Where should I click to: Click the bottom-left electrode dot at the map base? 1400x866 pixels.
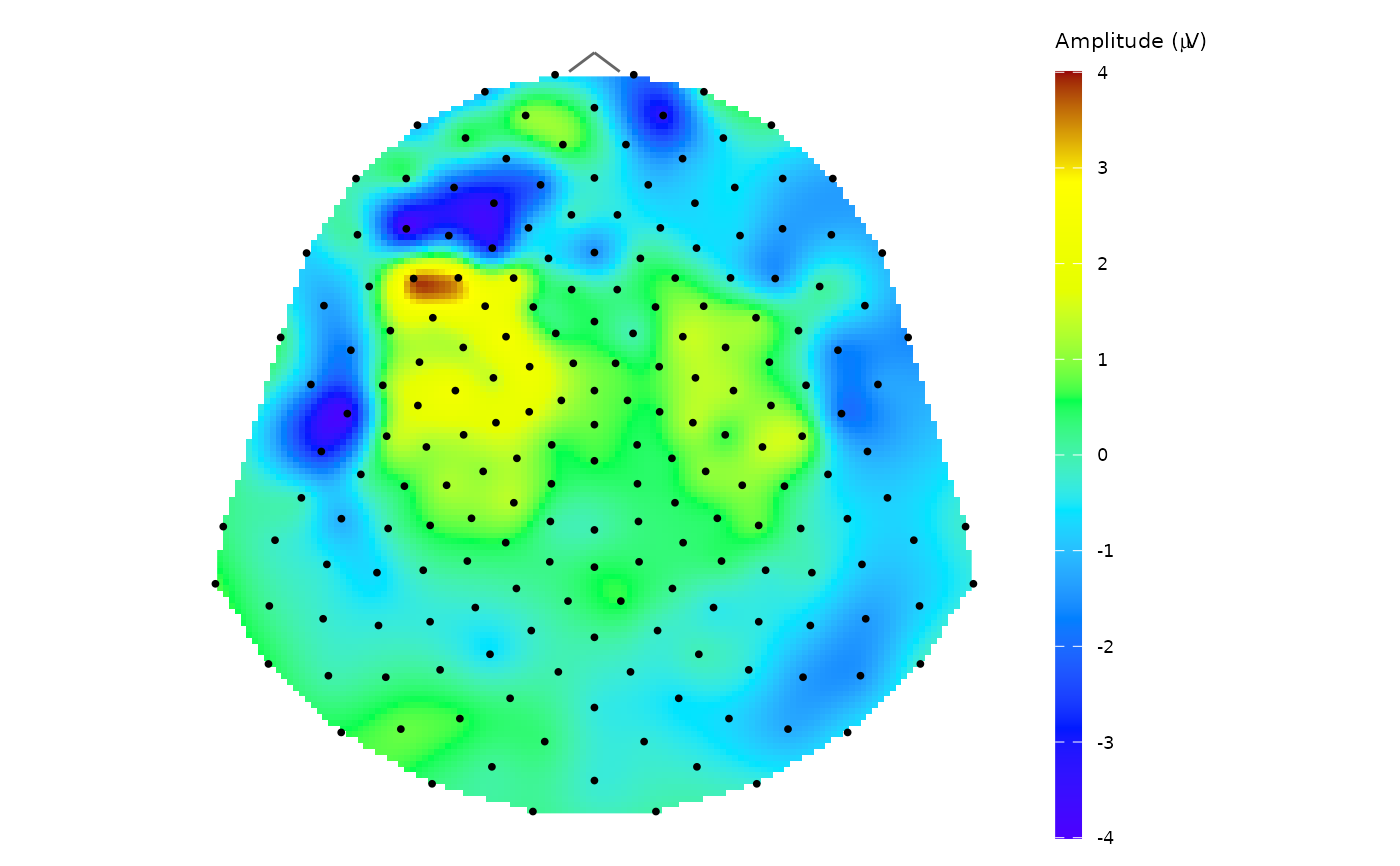(x=532, y=811)
